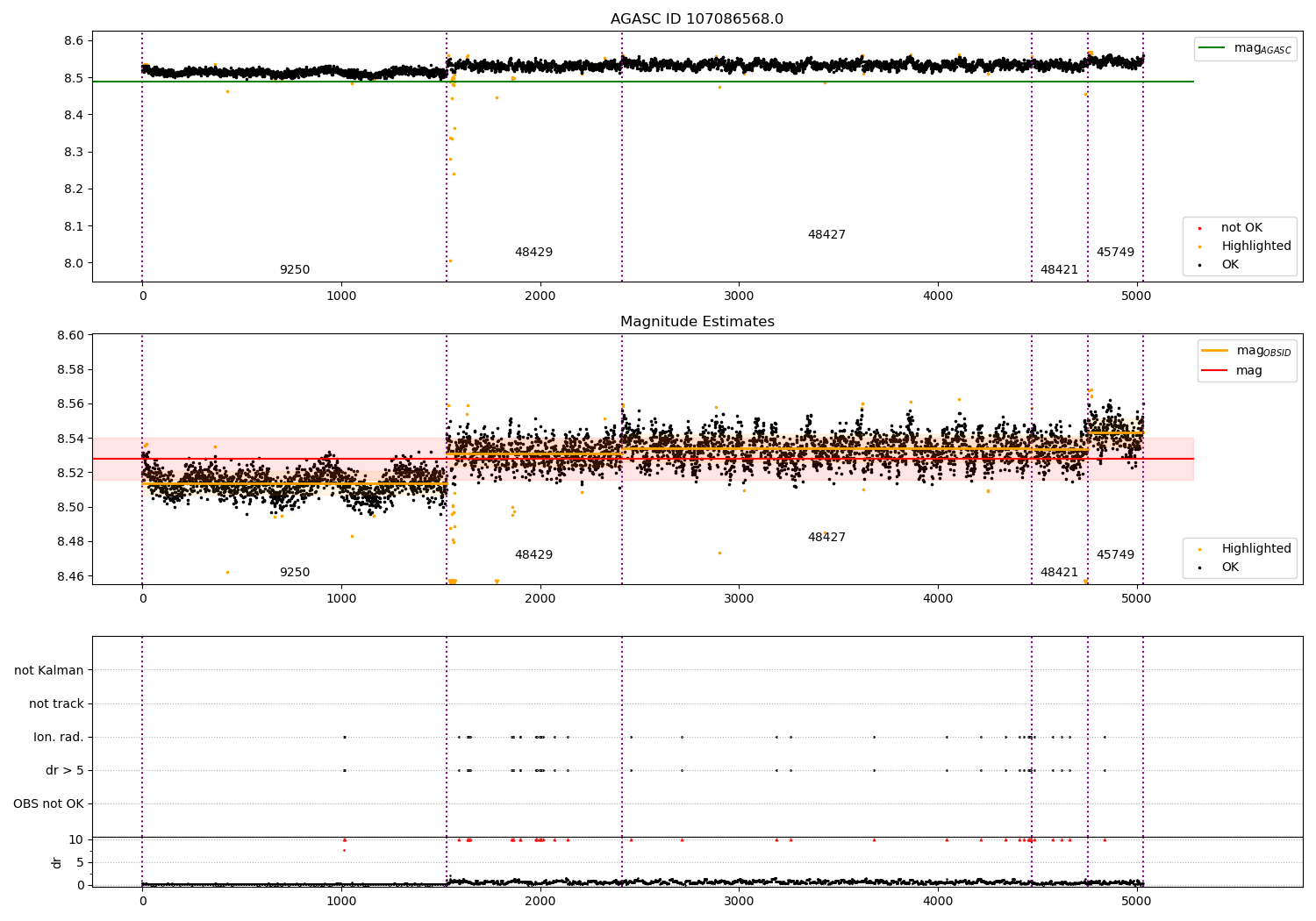This screenshot has width=1316, height=921.
Task: Select mag OBSID legend entry with orange line
Action: pyautogui.click(x=1246, y=351)
